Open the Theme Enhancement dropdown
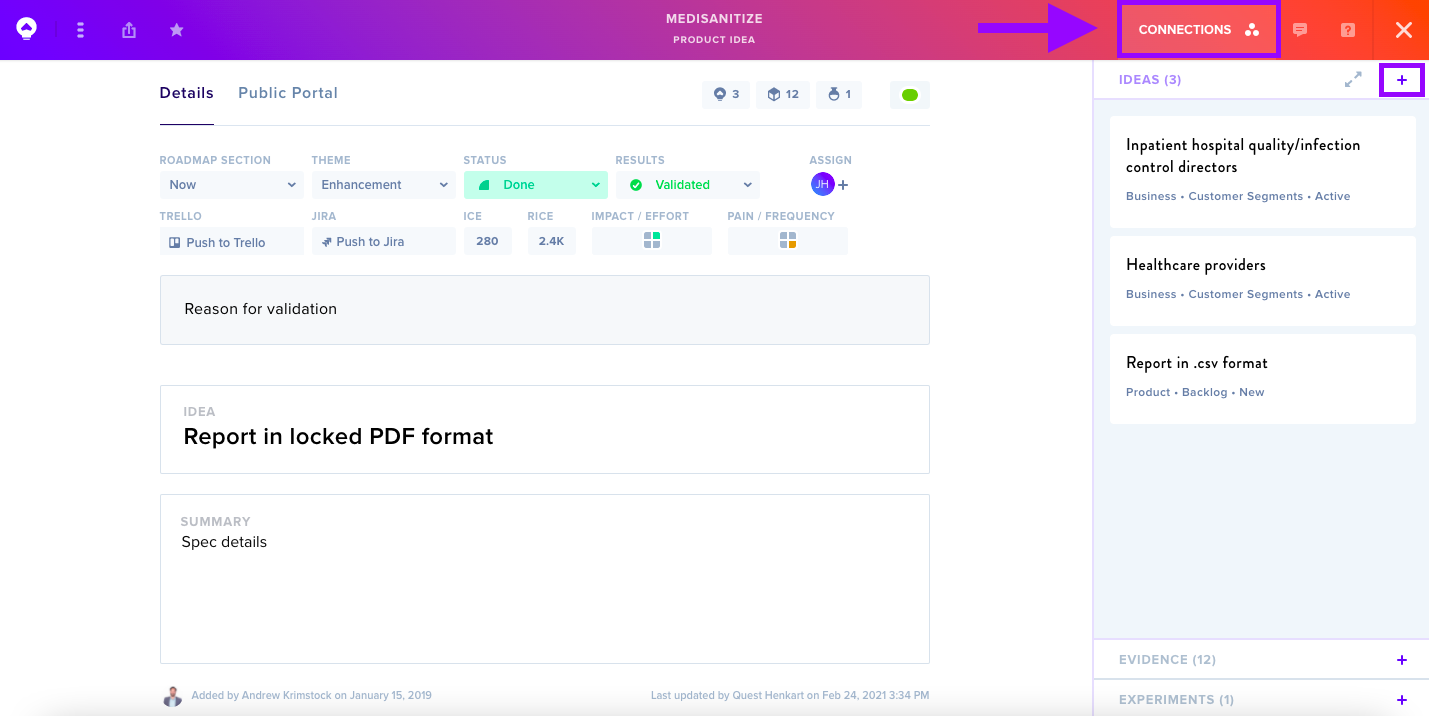 pyautogui.click(x=384, y=185)
